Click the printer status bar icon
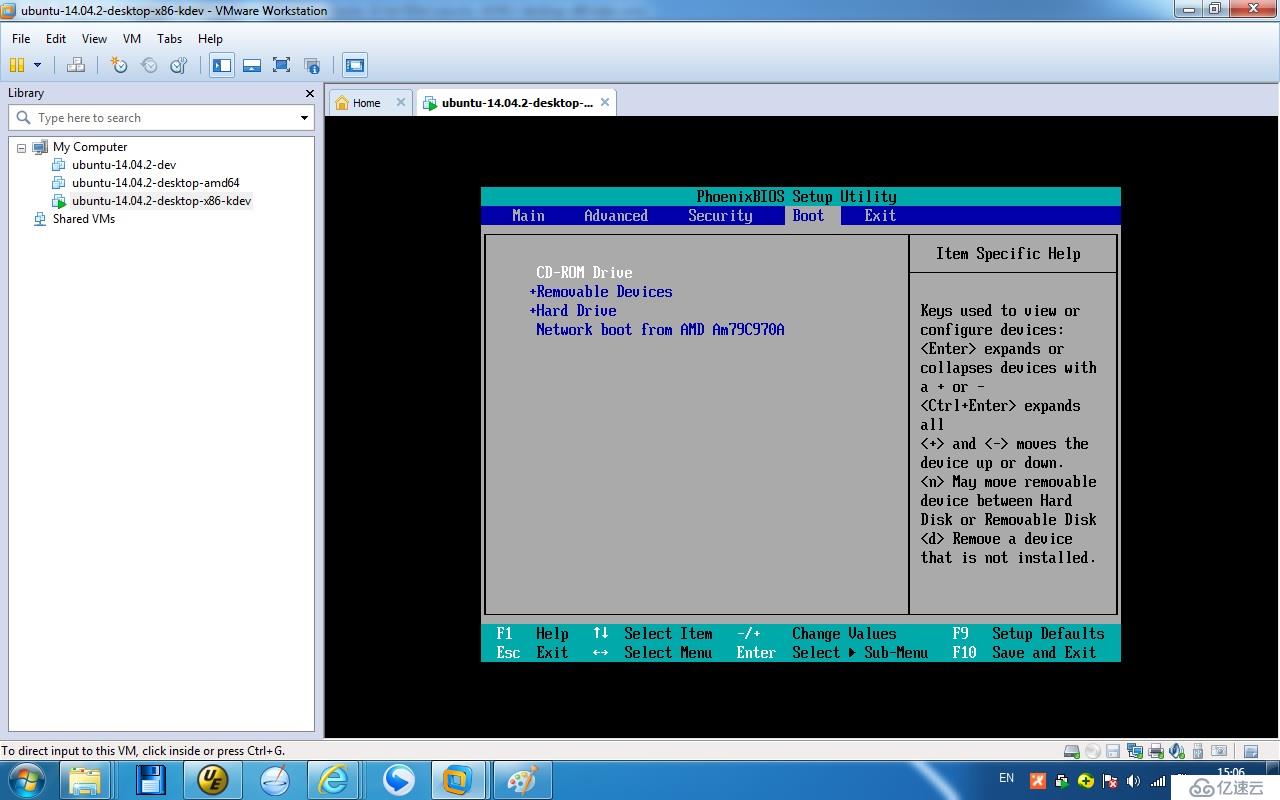The height and width of the screenshot is (800, 1280). (1156, 751)
